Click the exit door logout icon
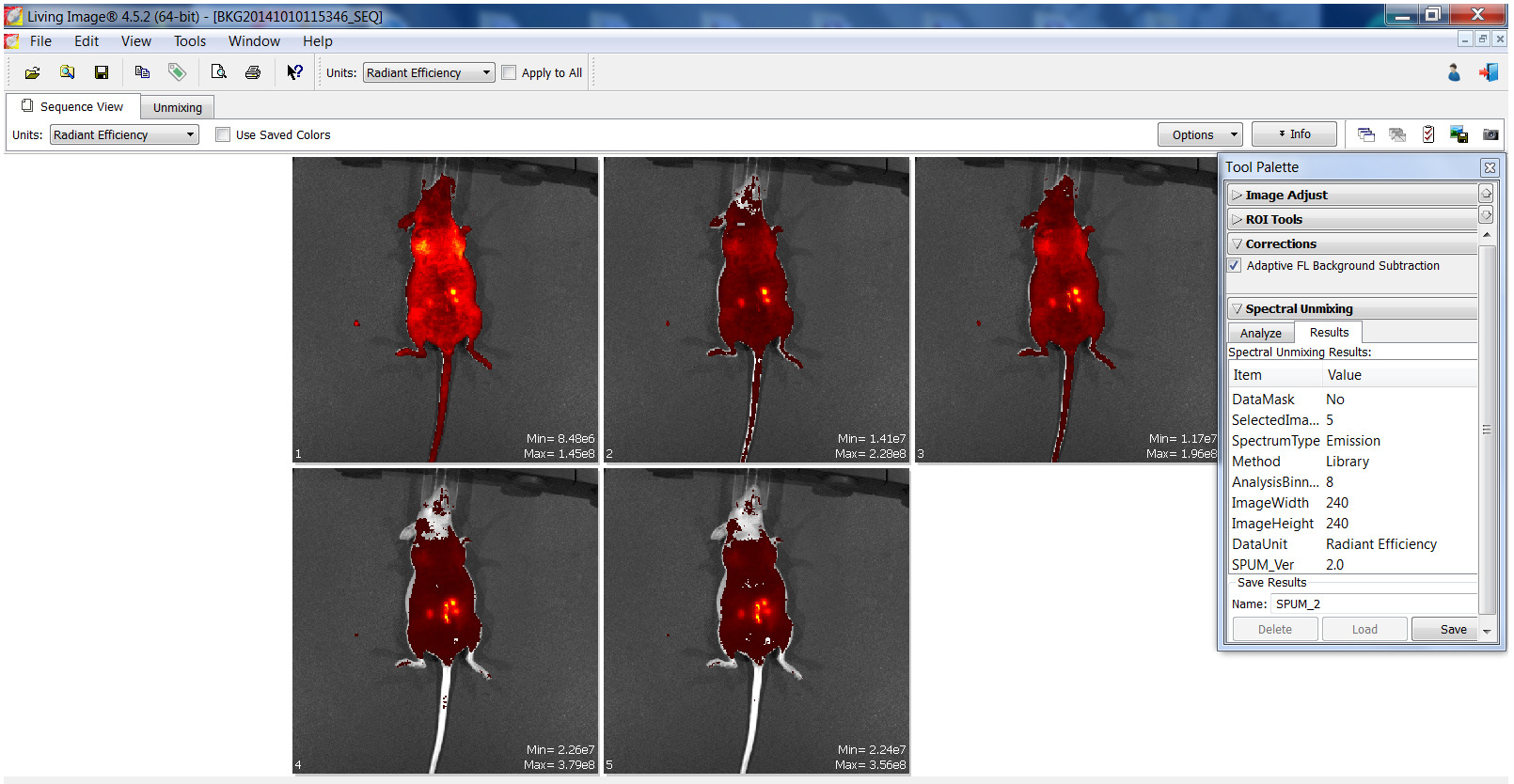The image size is (1514, 784). click(1489, 72)
